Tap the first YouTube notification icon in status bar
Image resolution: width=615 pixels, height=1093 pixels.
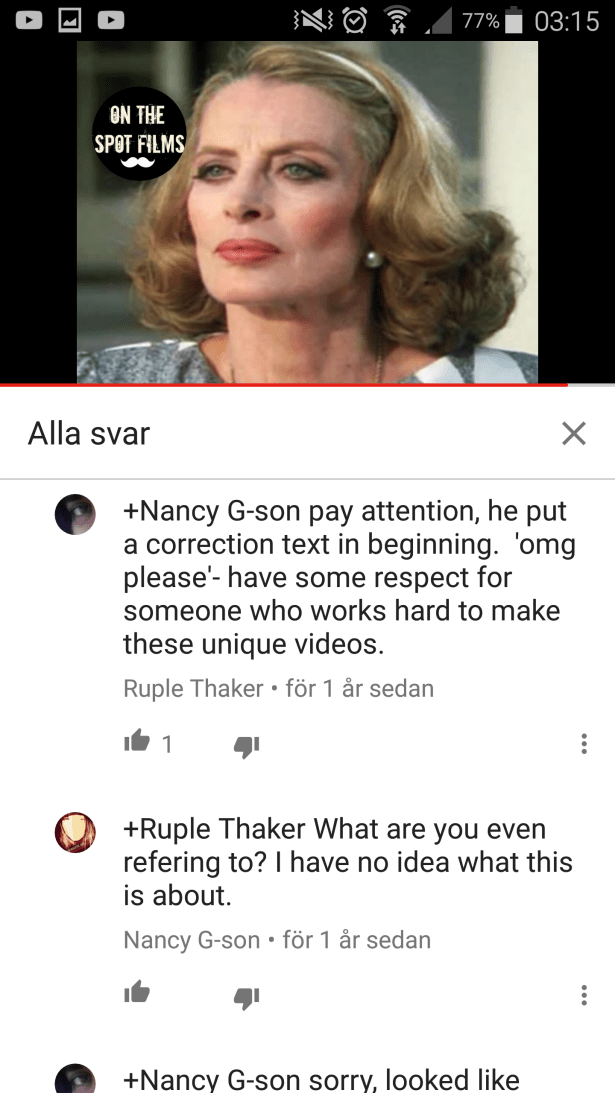pyautogui.click(x=28, y=20)
